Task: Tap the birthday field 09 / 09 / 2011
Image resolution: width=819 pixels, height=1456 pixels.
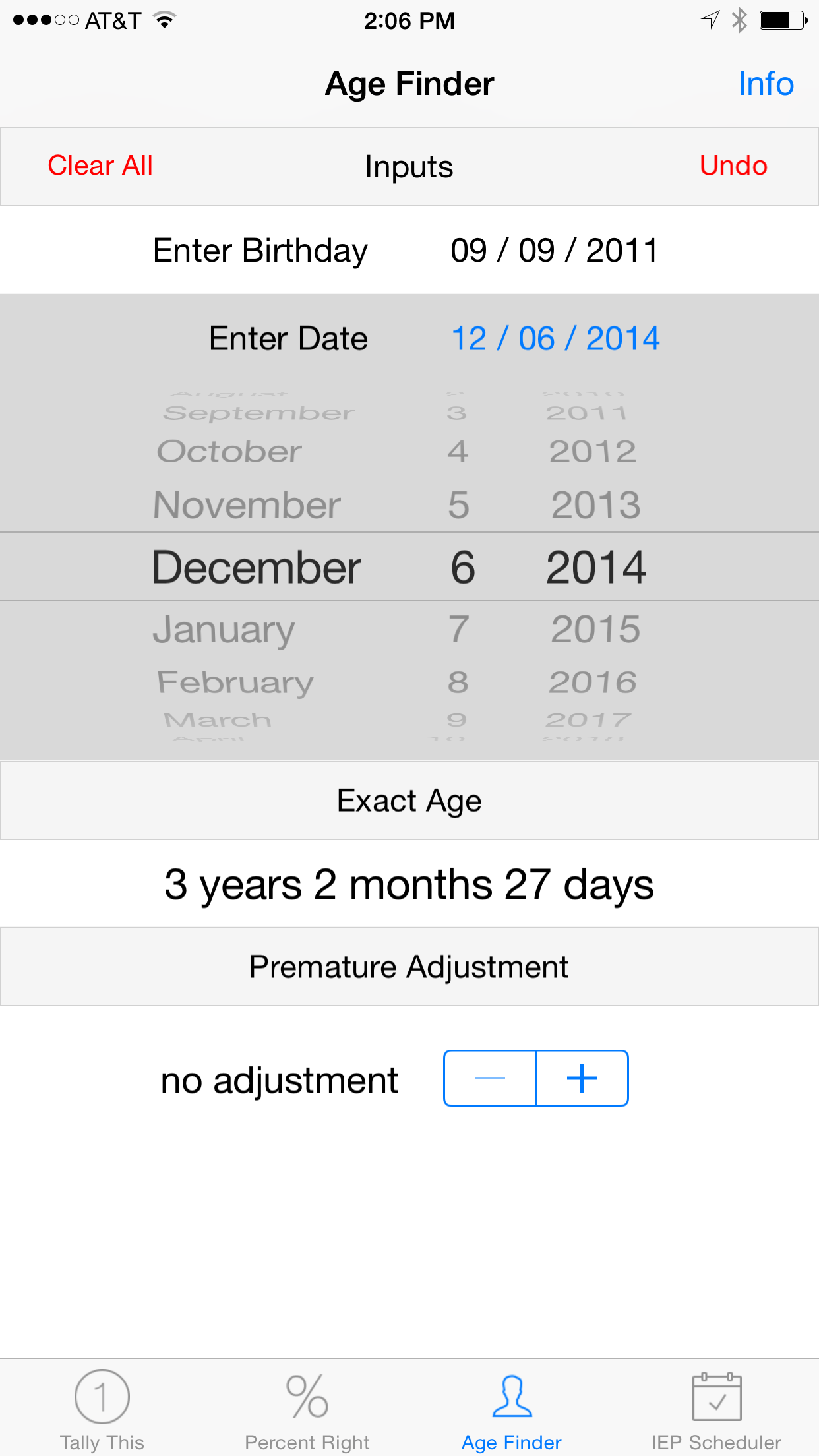Action: (x=554, y=251)
